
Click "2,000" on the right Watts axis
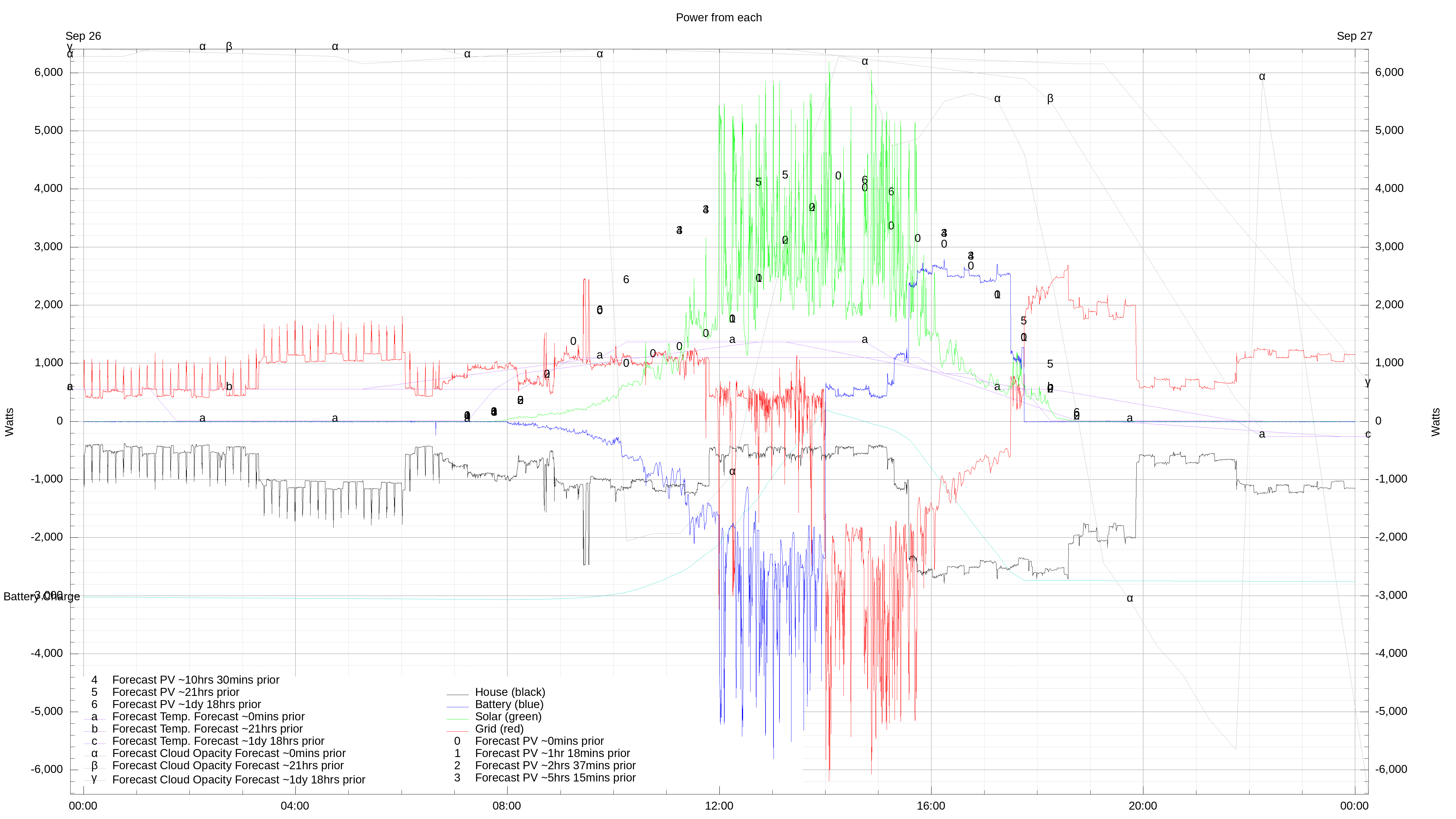pyautogui.click(x=1389, y=305)
